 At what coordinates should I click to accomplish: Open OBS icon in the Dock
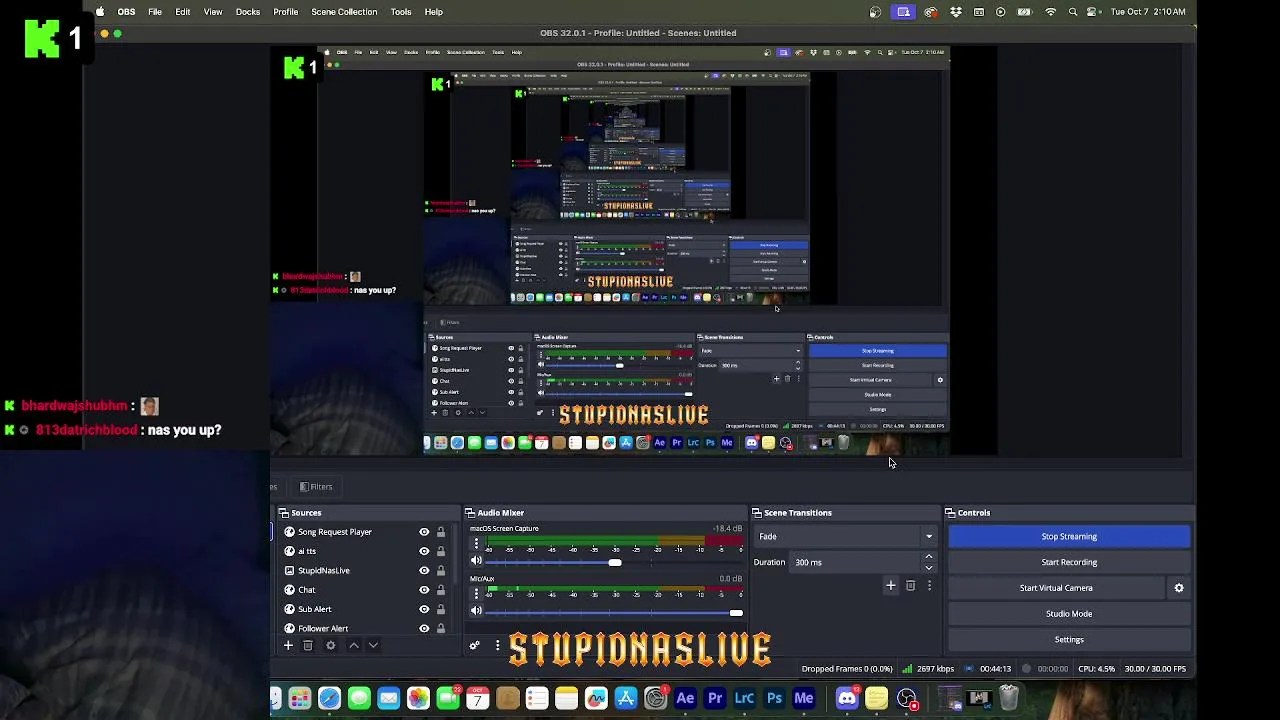tap(907, 698)
